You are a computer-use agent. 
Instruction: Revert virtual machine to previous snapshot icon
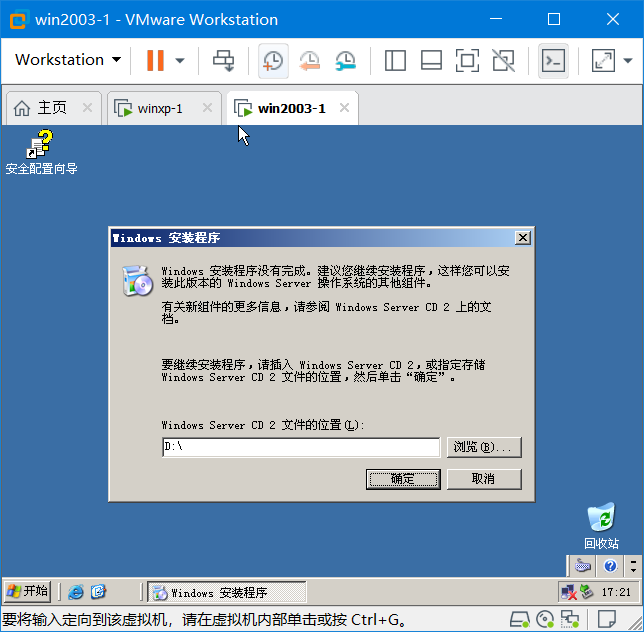[309, 61]
